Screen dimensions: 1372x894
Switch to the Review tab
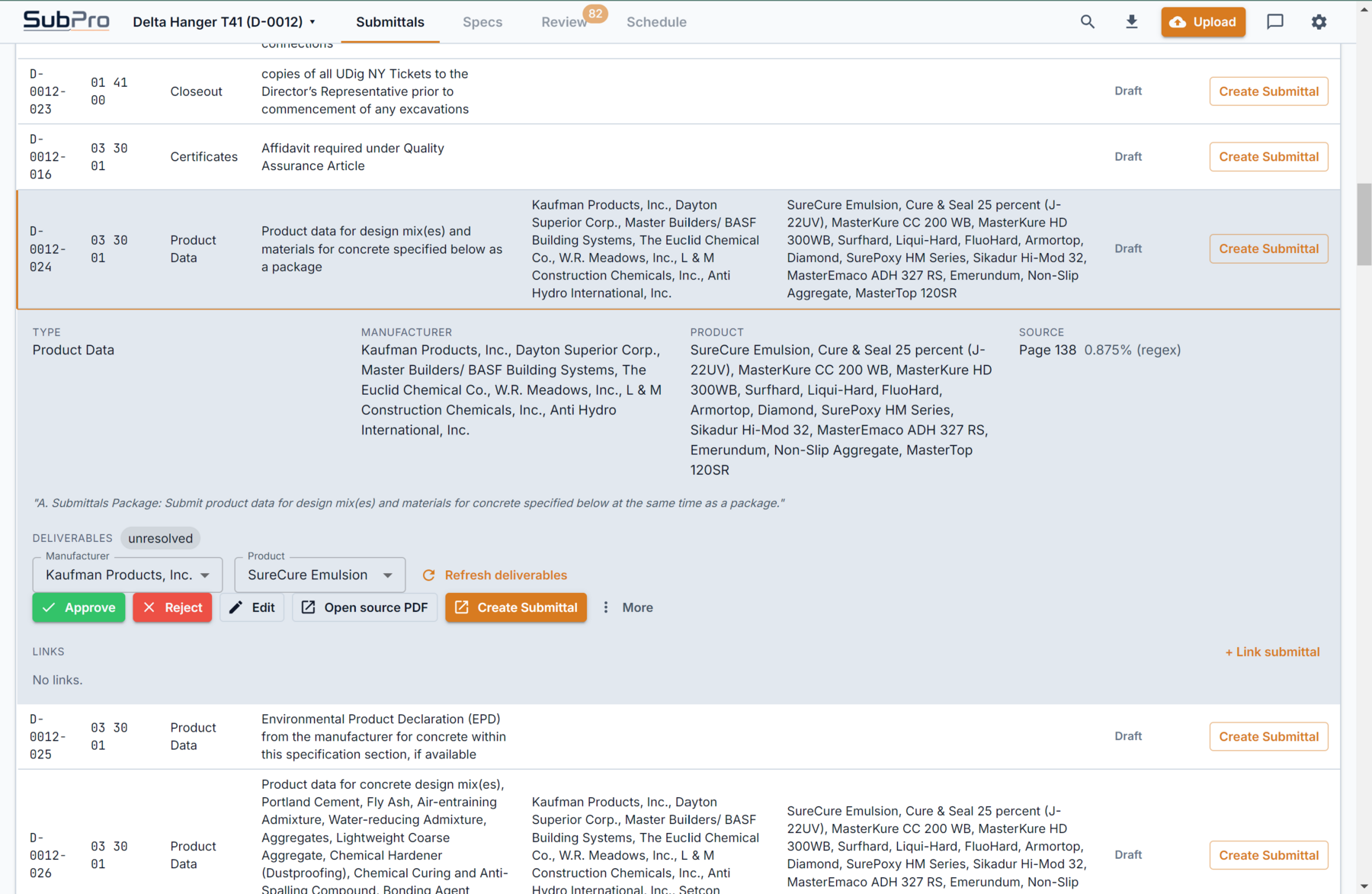coord(564,22)
